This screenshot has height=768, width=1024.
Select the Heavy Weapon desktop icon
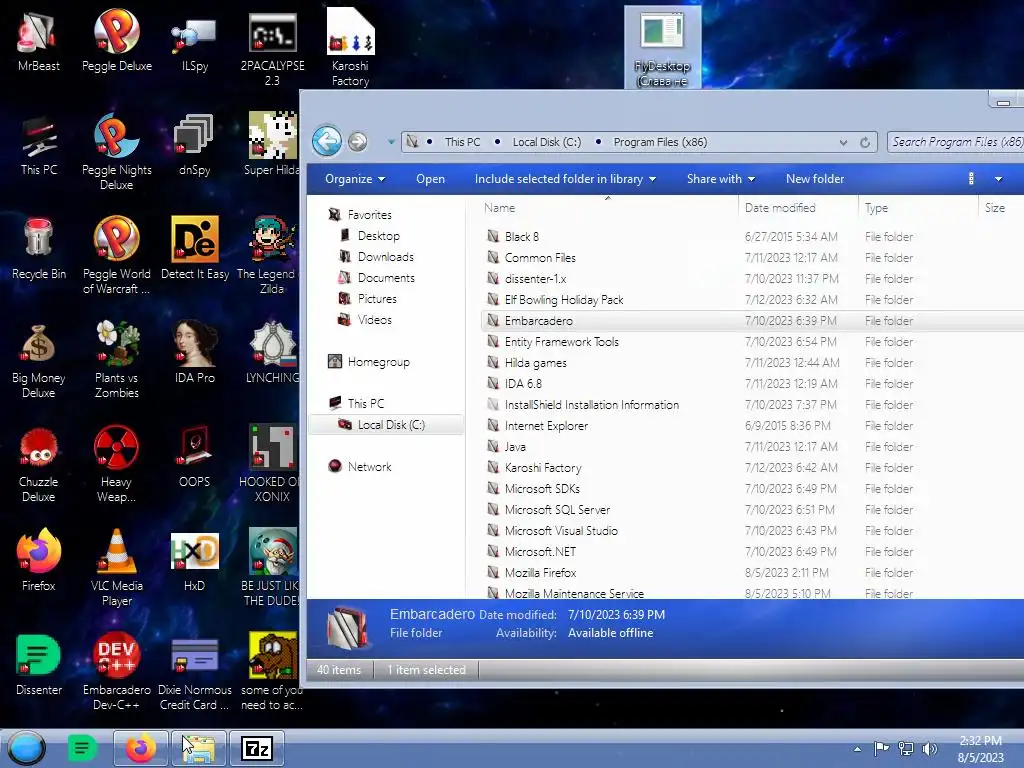click(x=117, y=464)
